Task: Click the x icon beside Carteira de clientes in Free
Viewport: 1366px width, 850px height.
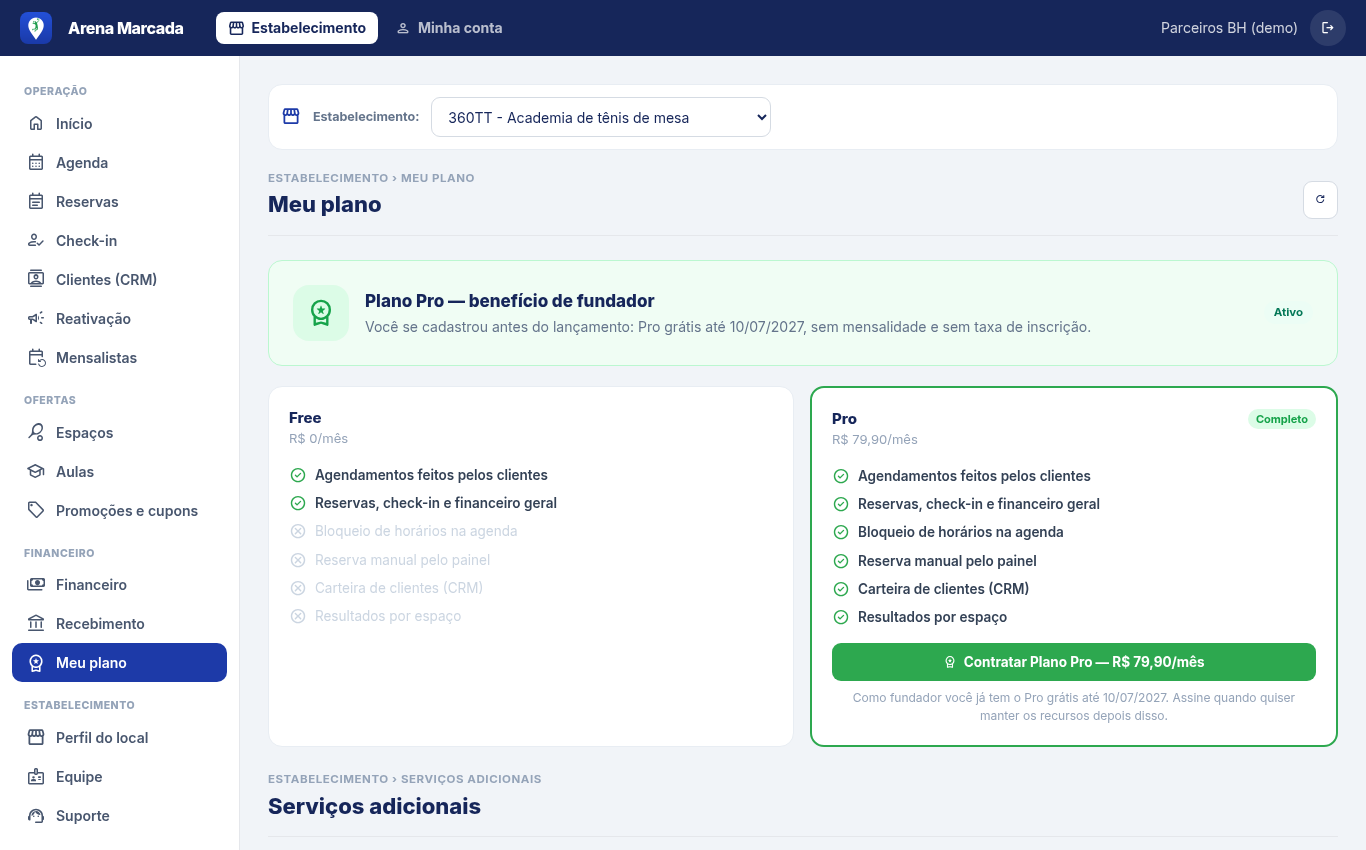Action: point(297,588)
